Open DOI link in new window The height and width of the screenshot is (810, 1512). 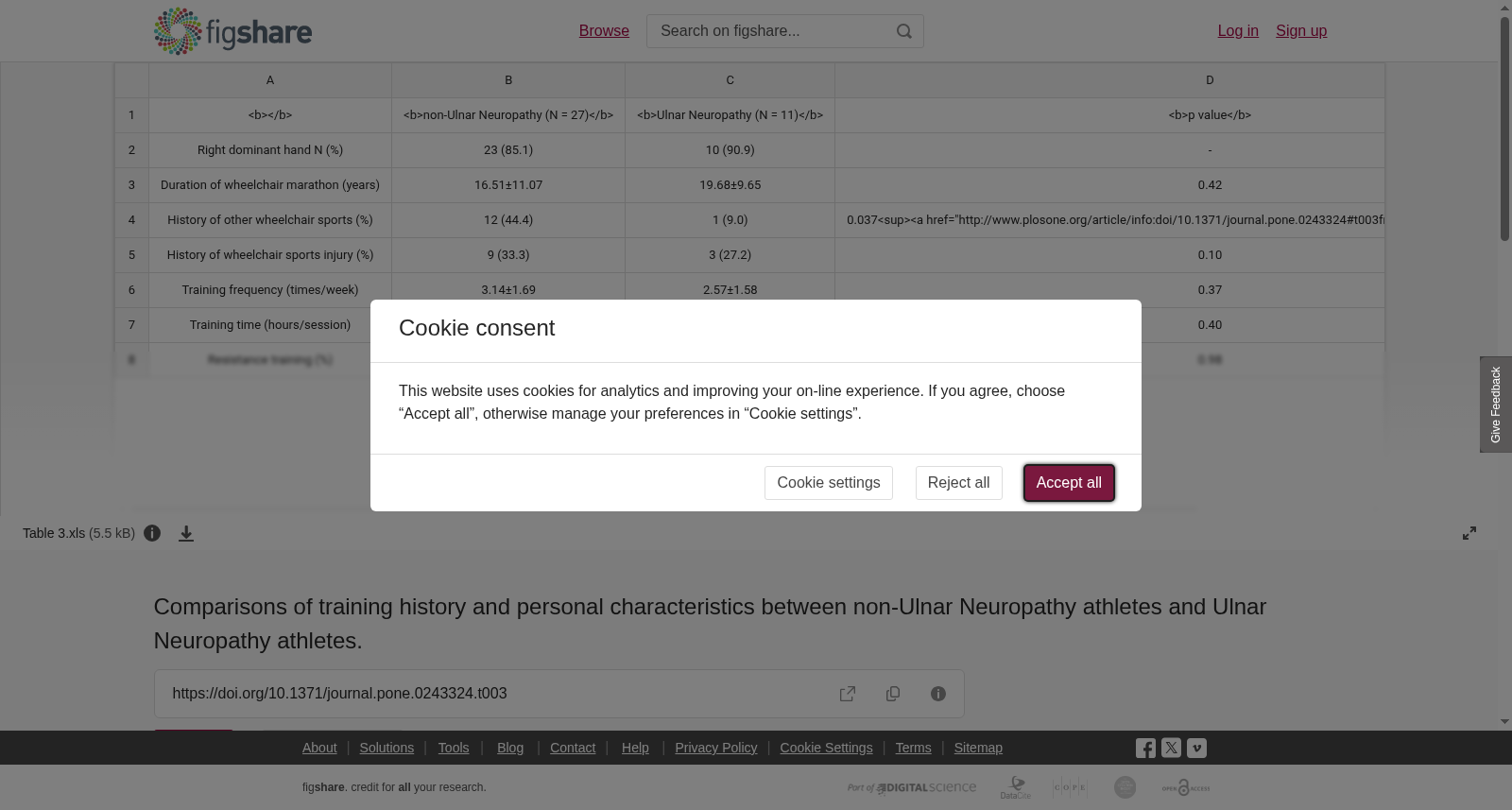point(848,694)
